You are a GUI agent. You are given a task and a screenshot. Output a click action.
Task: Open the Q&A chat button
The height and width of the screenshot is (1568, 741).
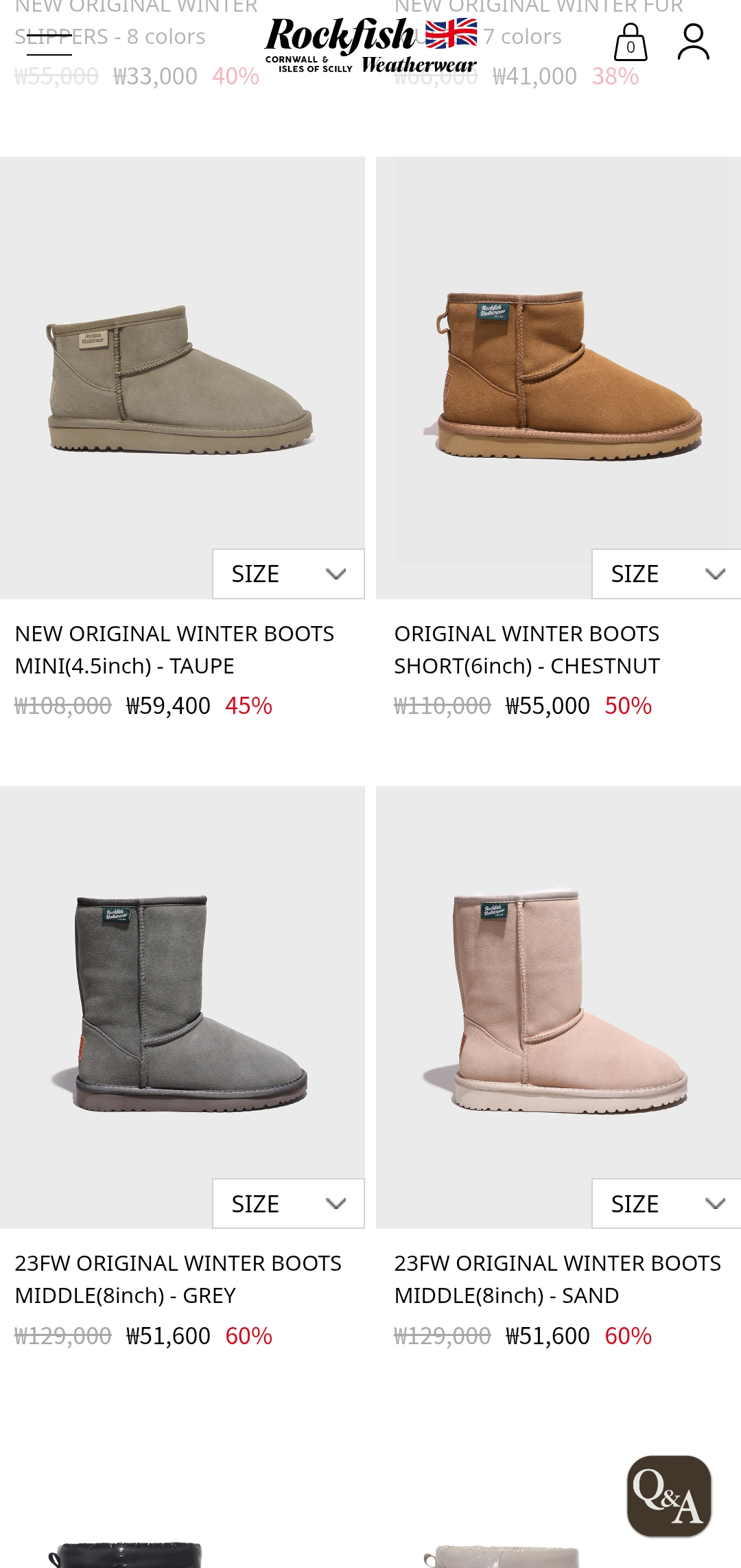[x=669, y=1496]
